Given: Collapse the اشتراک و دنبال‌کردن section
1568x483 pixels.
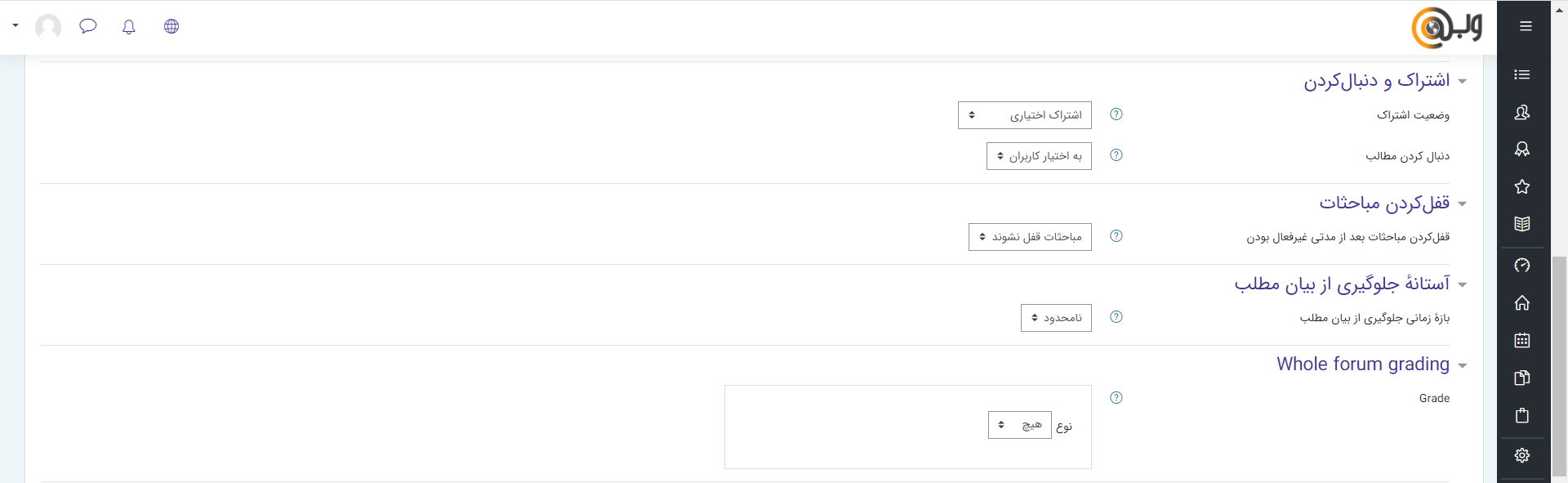Looking at the screenshot, I should pyautogui.click(x=1462, y=82).
